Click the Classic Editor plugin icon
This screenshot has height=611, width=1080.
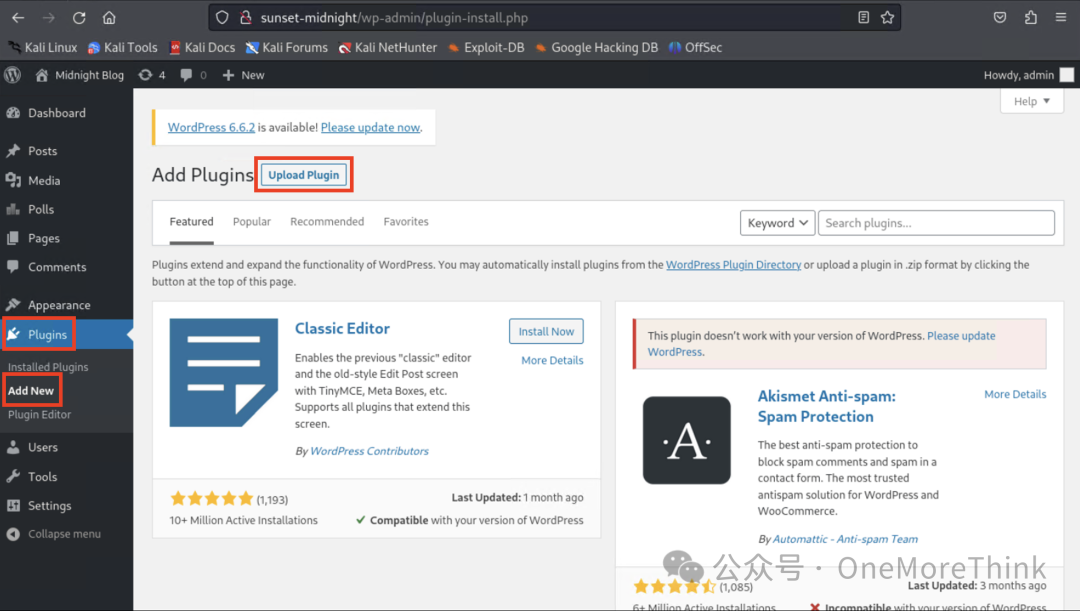224,373
